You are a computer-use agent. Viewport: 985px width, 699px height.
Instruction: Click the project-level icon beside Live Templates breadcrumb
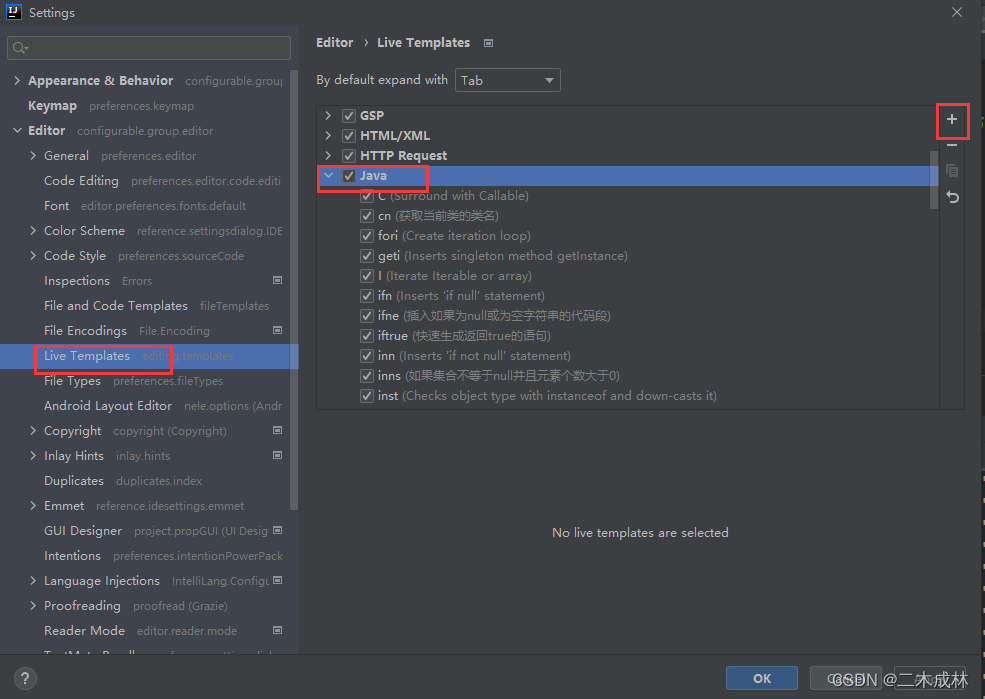pos(488,43)
